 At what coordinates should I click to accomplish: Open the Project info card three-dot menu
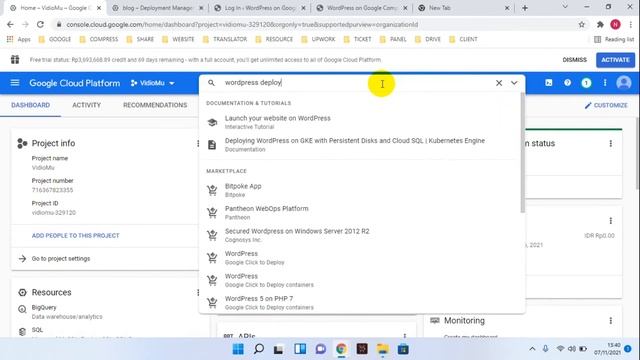198,143
